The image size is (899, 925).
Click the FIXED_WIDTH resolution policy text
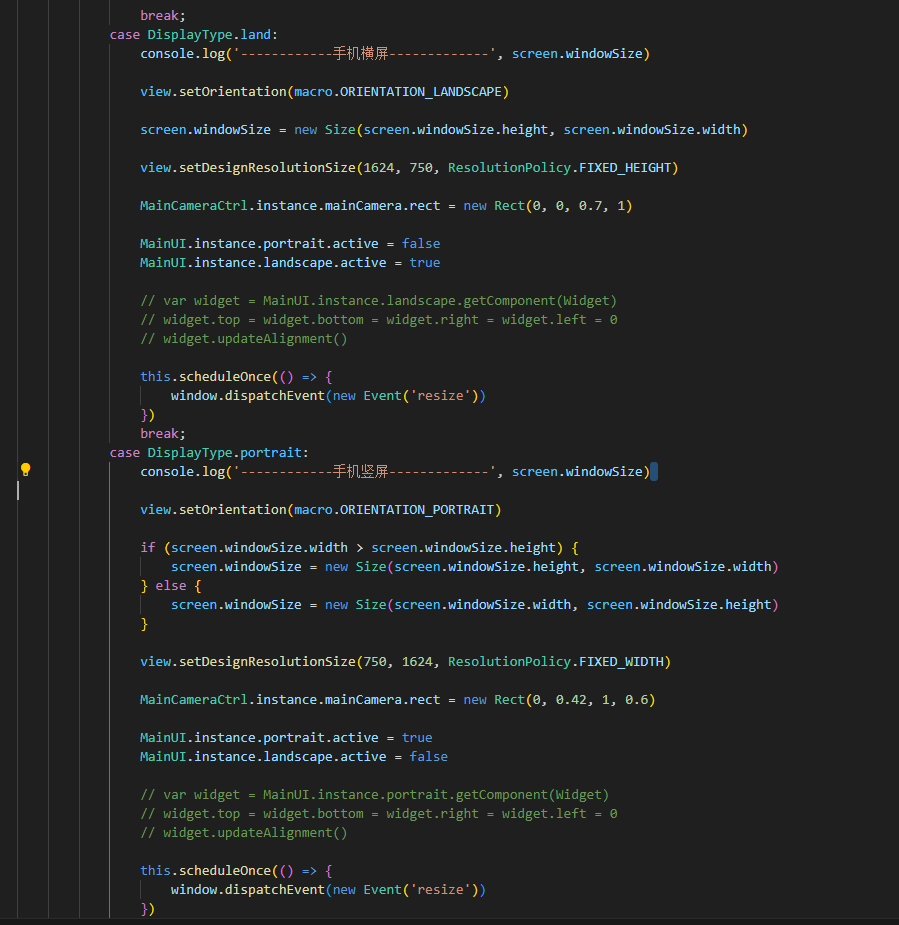[624, 661]
